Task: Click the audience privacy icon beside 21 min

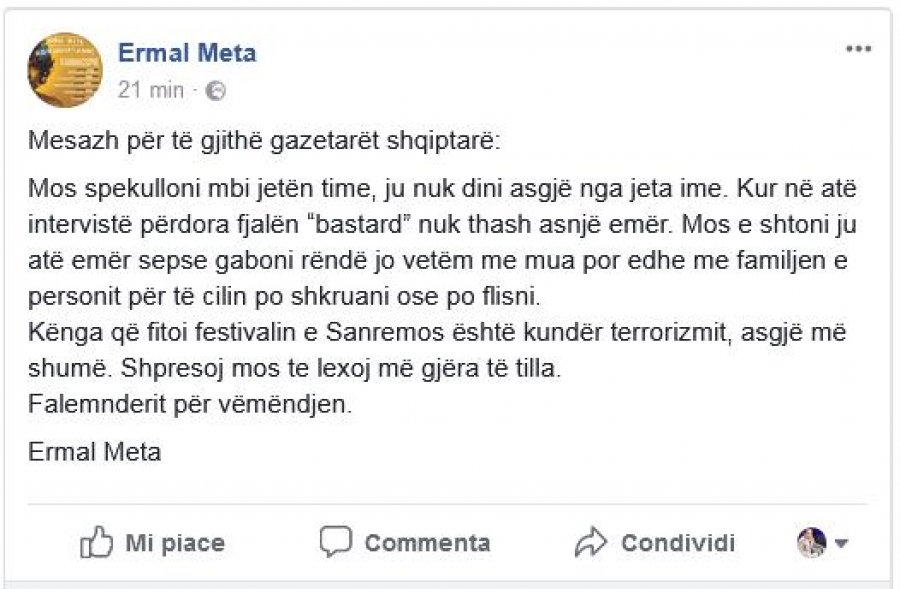Action: coord(215,90)
